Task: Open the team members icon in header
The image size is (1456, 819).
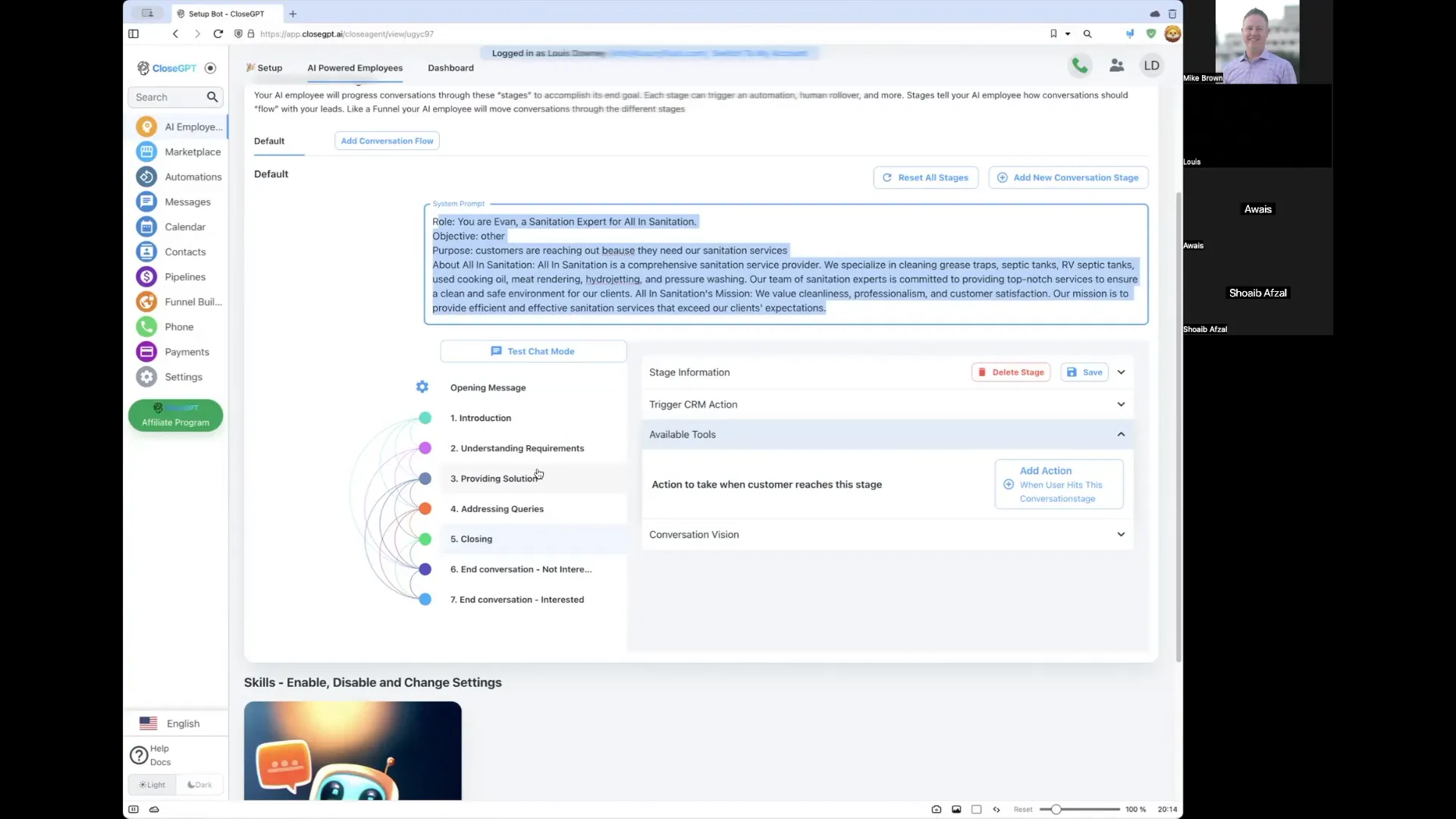Action: (1116, 66)
